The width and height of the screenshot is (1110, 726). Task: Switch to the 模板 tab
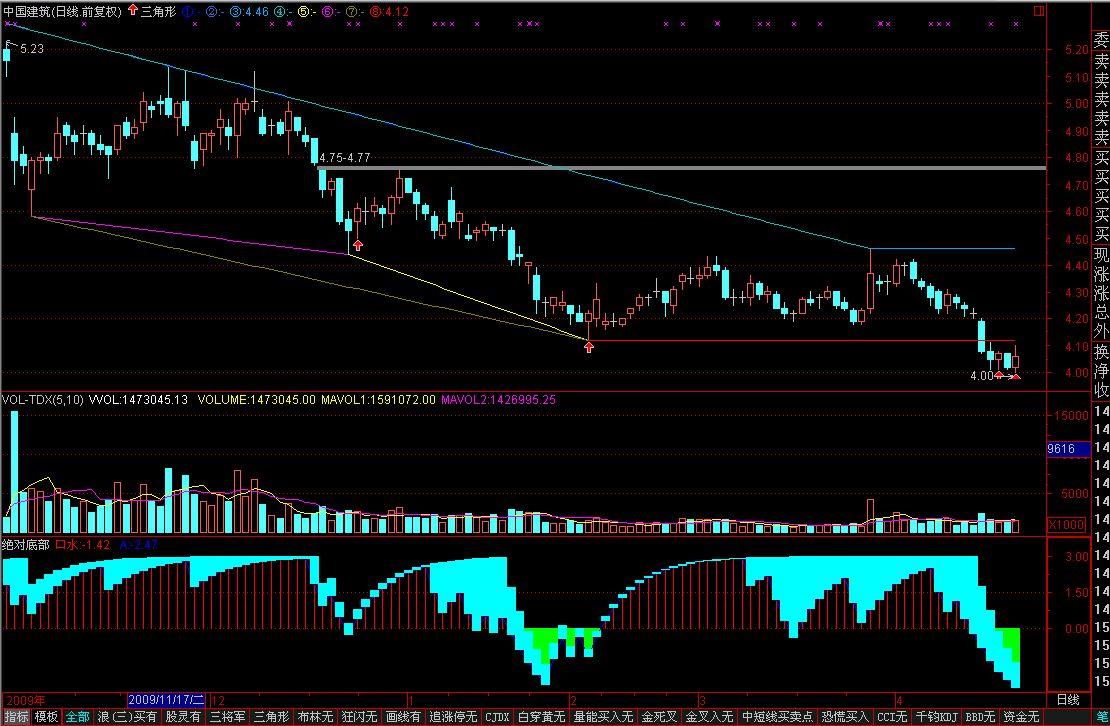tap(47, 718)
